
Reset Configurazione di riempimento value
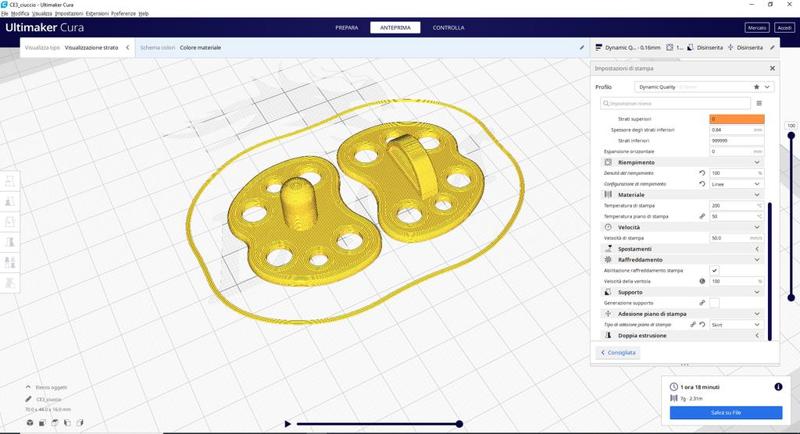(702, 184)
